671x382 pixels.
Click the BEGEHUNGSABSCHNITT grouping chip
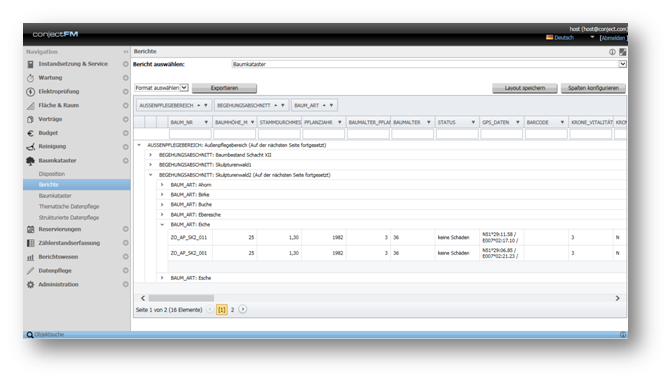point(251,105)
